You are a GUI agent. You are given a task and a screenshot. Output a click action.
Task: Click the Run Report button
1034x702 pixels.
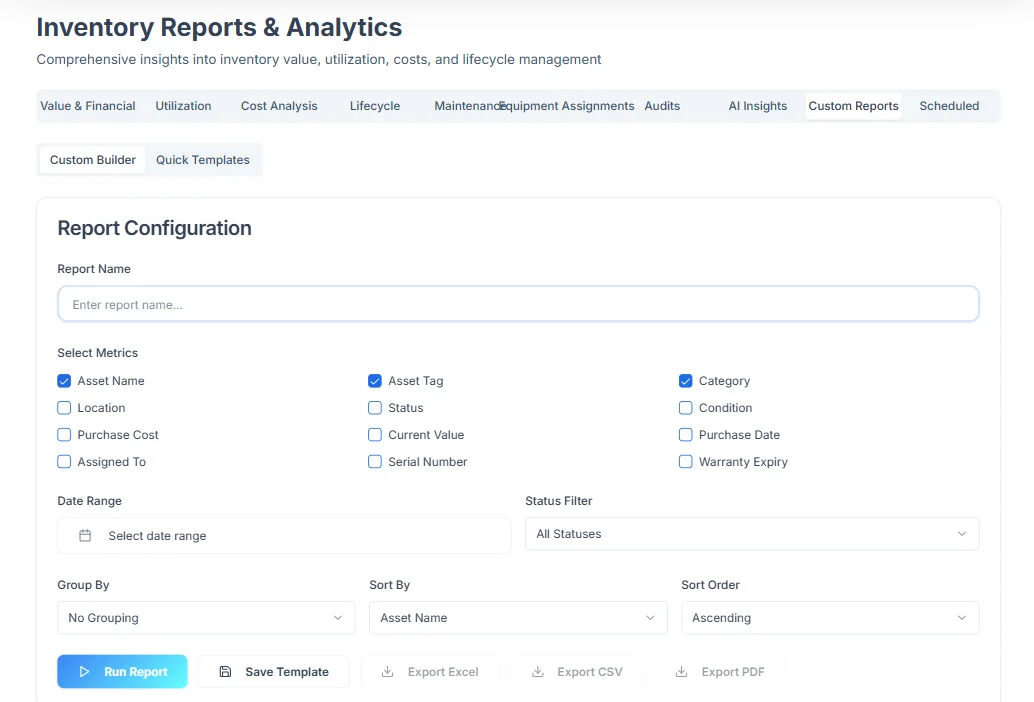(x=123, y=672)
